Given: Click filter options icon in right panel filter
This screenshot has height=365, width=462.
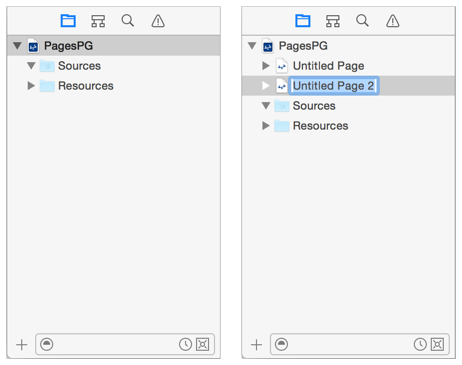Looking at the screenshot, I should [x=281, y=344].
